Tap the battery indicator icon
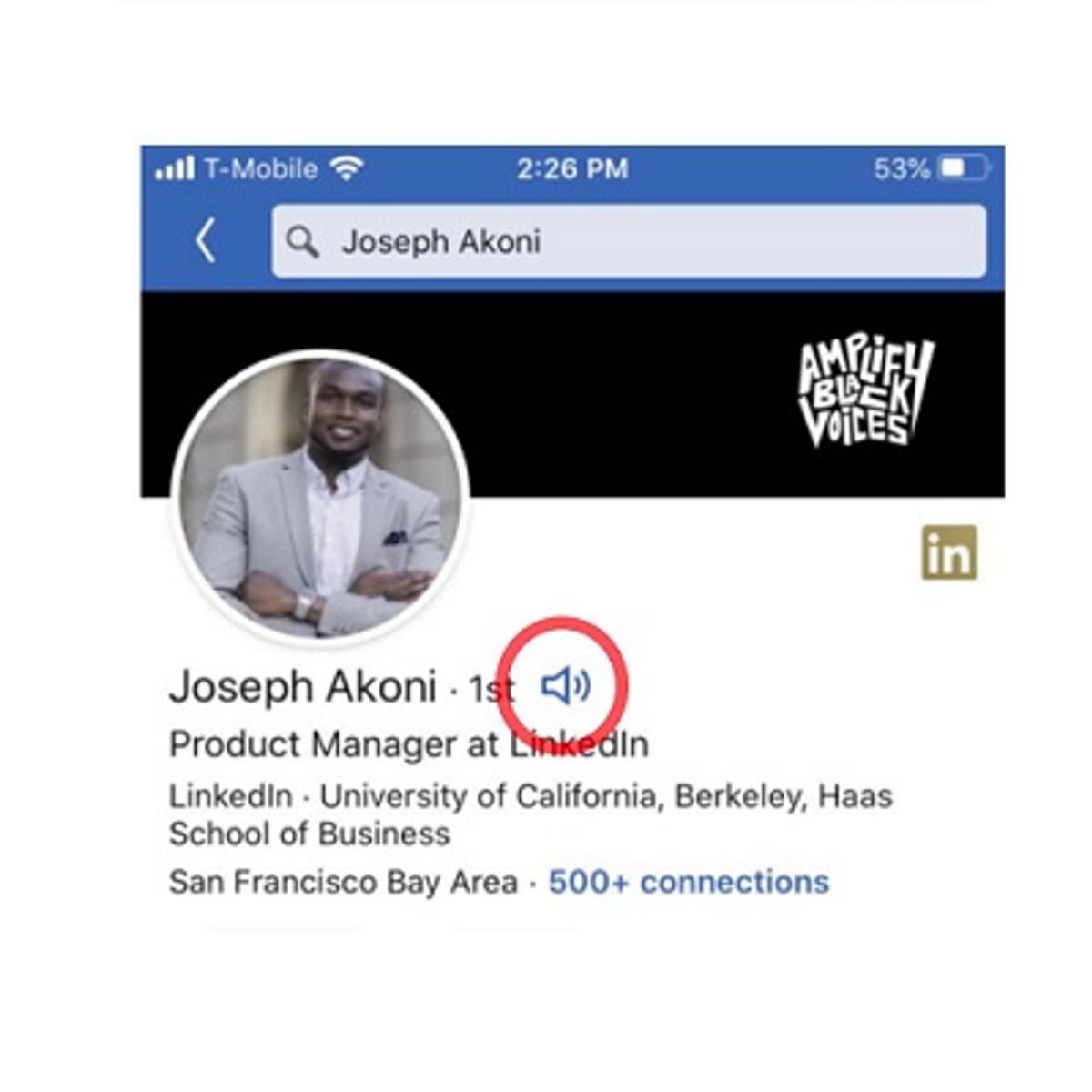Viewport: 1092px width, 1092px height. tap(965, 168)
